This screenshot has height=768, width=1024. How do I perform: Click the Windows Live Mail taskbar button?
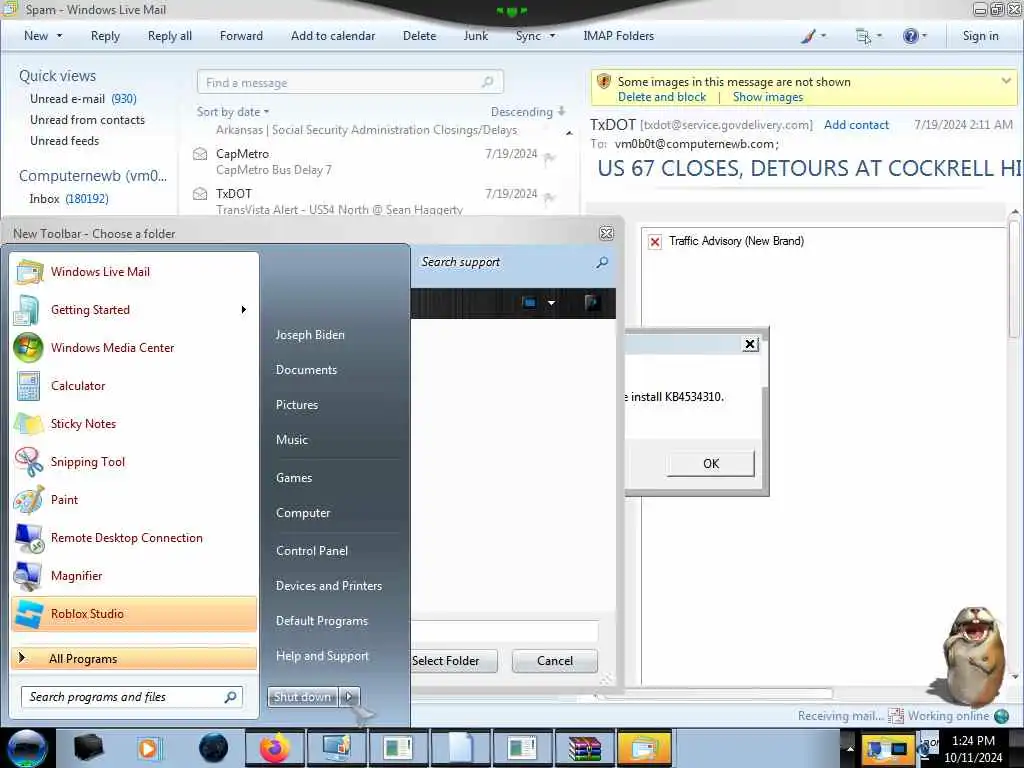[x=643, y=748]
